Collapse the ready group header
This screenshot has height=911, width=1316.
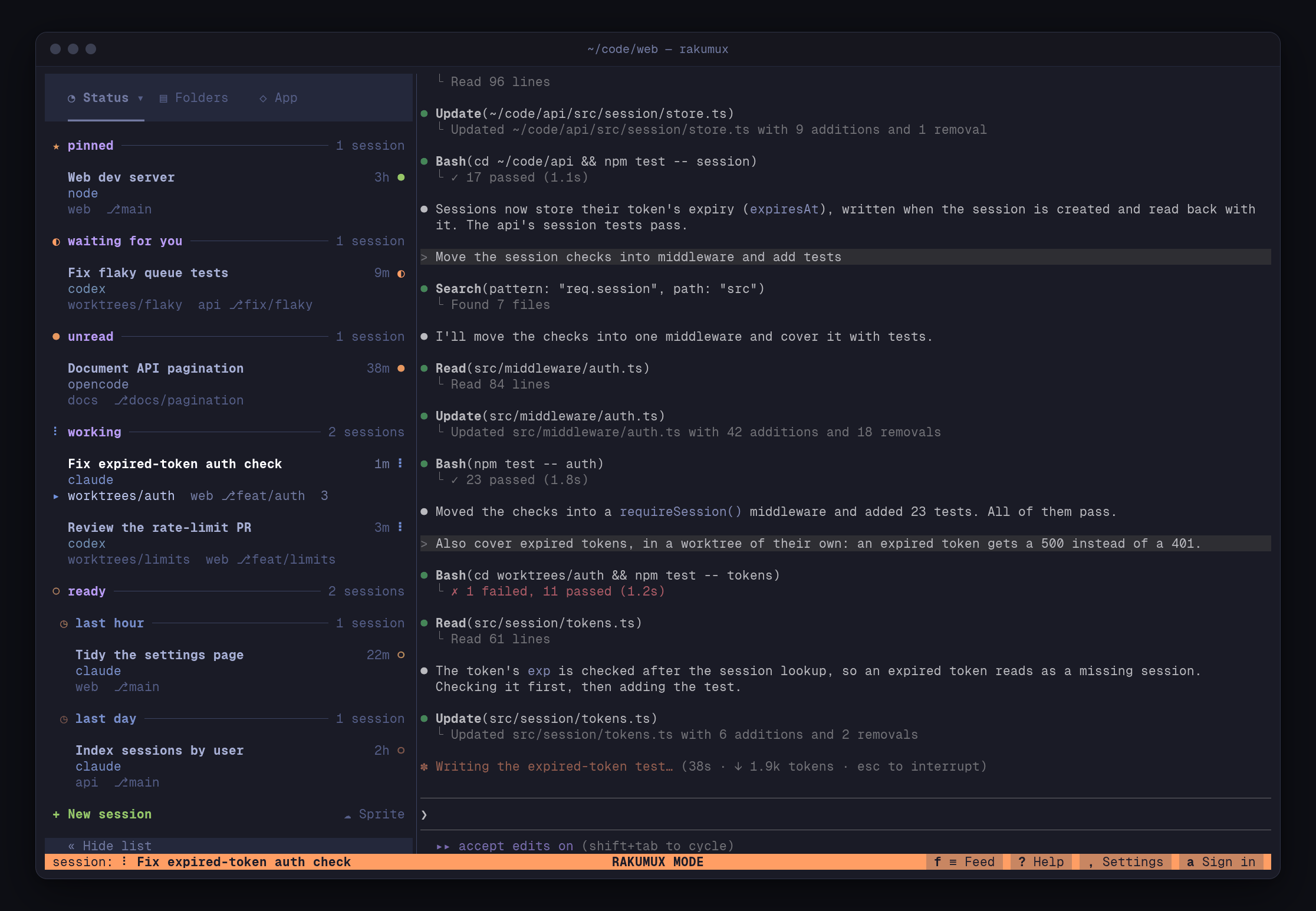tap(229, 591)
